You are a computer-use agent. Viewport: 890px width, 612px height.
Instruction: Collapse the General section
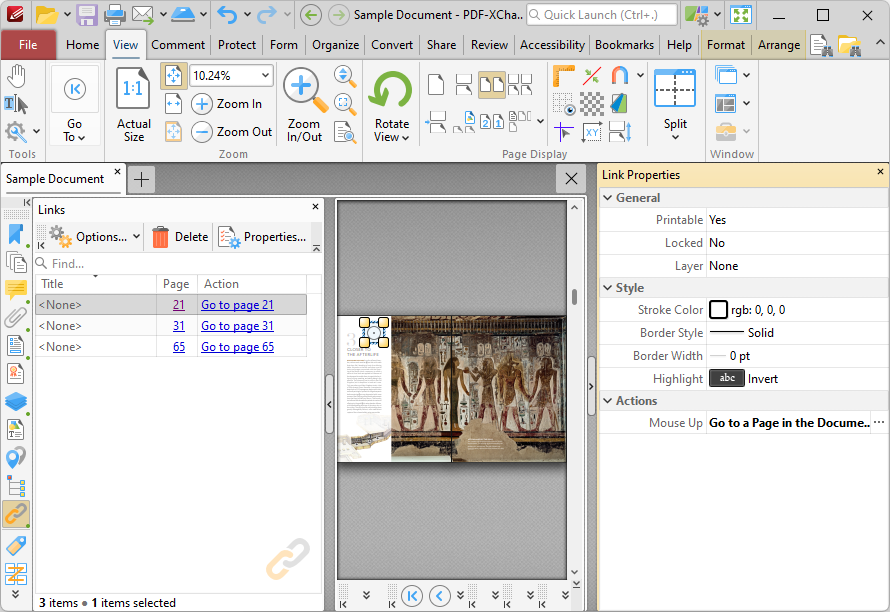click(608, 198)
